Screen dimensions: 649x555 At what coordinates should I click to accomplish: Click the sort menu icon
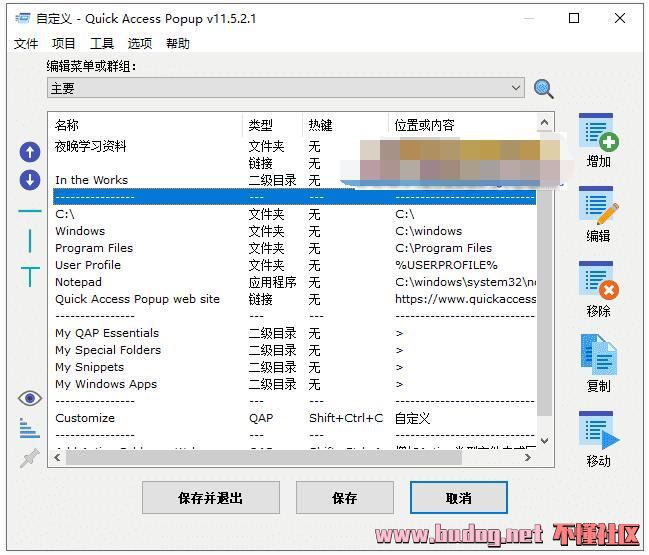30,428
